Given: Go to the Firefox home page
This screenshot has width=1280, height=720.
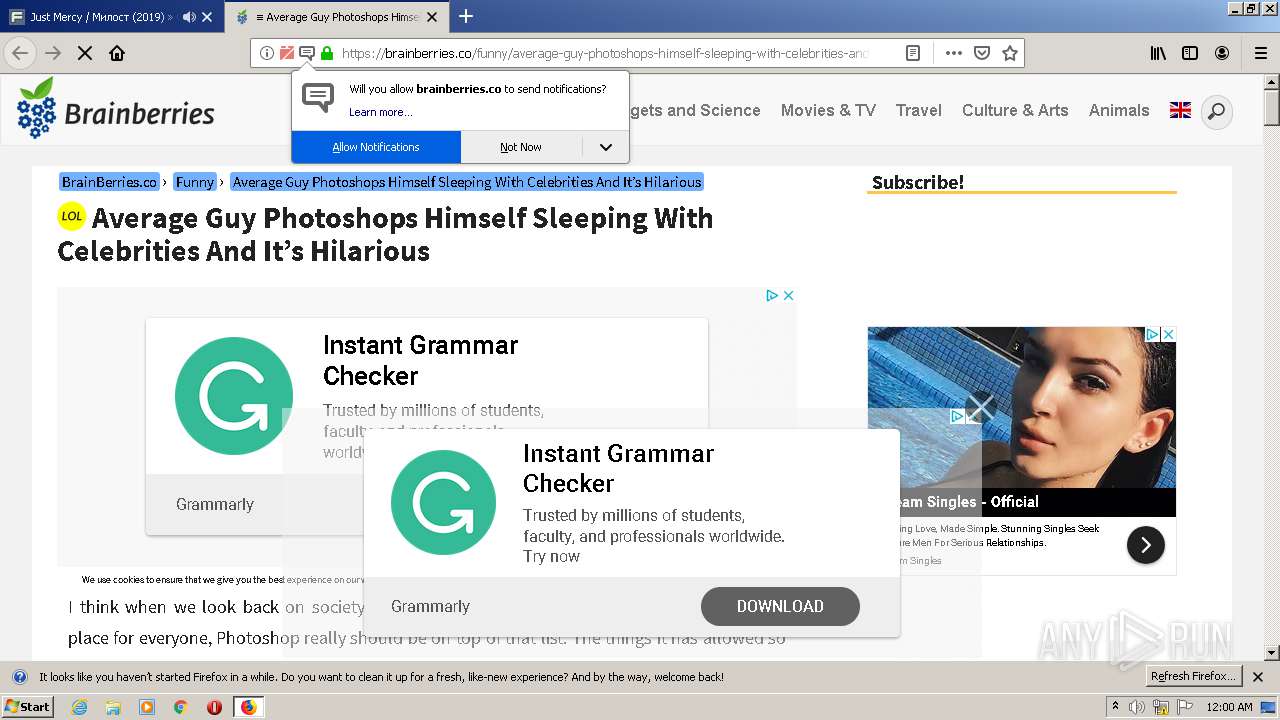Looking at the screenshot, I should point(117,53).
